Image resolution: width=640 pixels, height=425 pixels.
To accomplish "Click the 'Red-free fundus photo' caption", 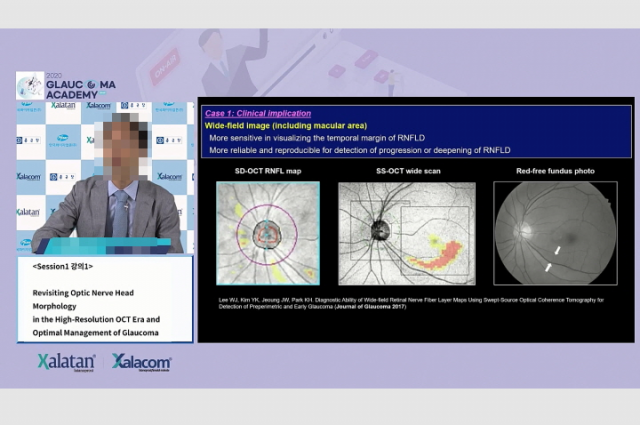I will [x=555, y=171].
